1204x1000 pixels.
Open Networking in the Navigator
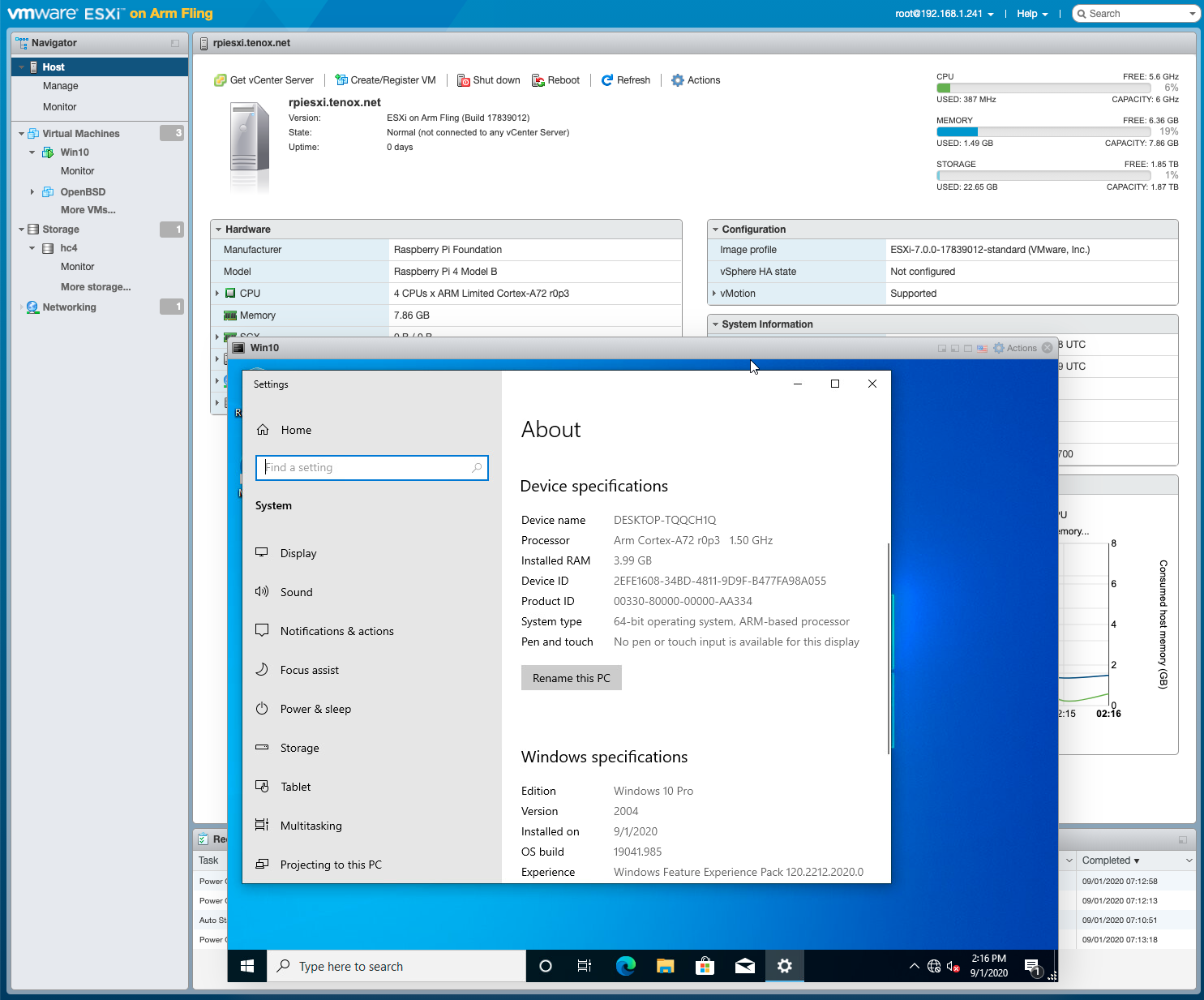click(69, 307)
